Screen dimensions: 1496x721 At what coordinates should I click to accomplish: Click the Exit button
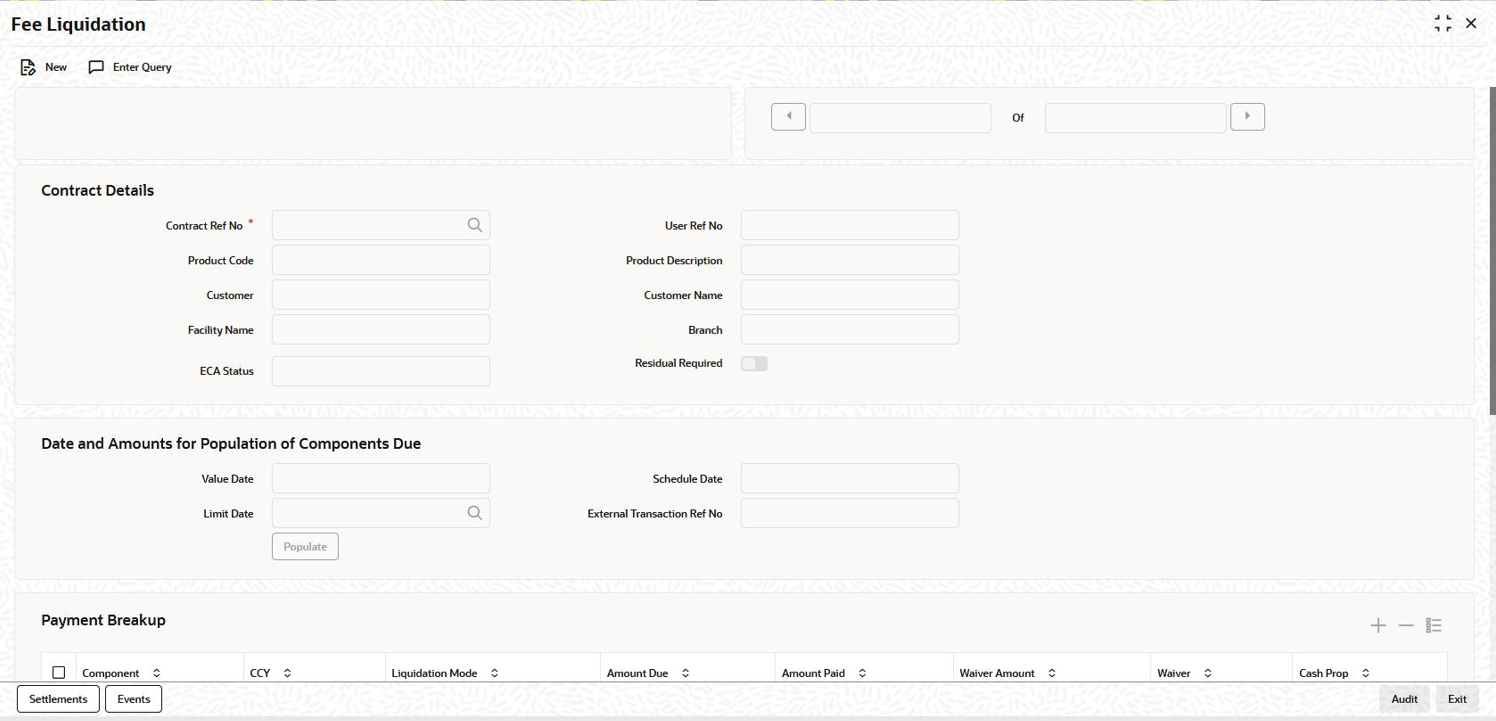click(x=1457, y=699)
